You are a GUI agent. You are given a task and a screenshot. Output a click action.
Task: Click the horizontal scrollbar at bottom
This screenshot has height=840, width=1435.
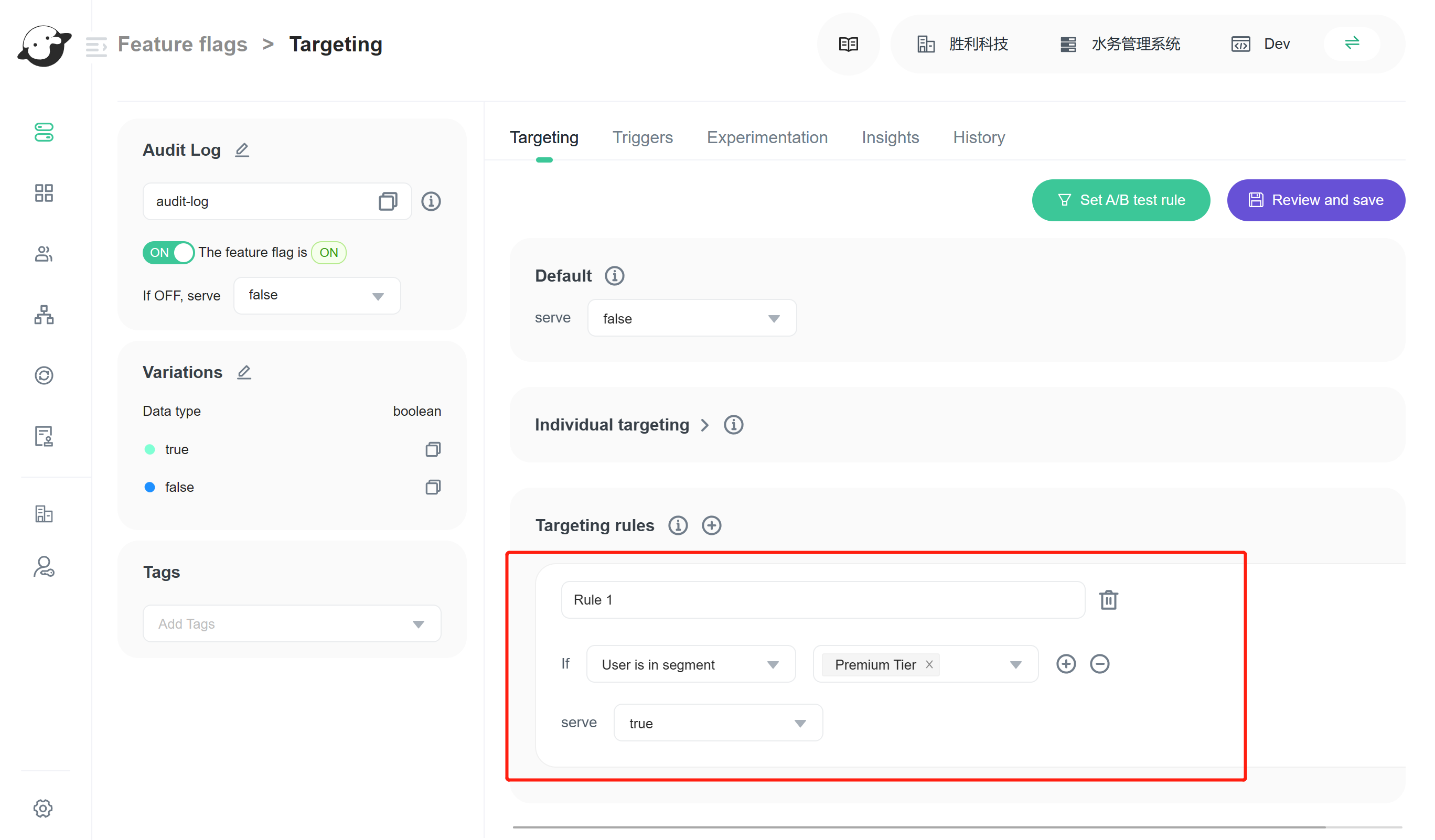point(918,827)
